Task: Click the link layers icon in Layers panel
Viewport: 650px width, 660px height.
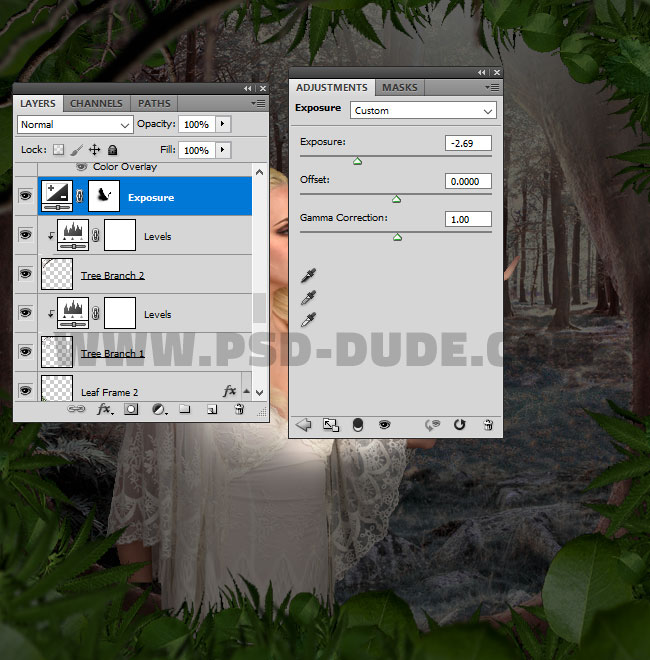Action: pyautogui.click(x=76, y=409)
